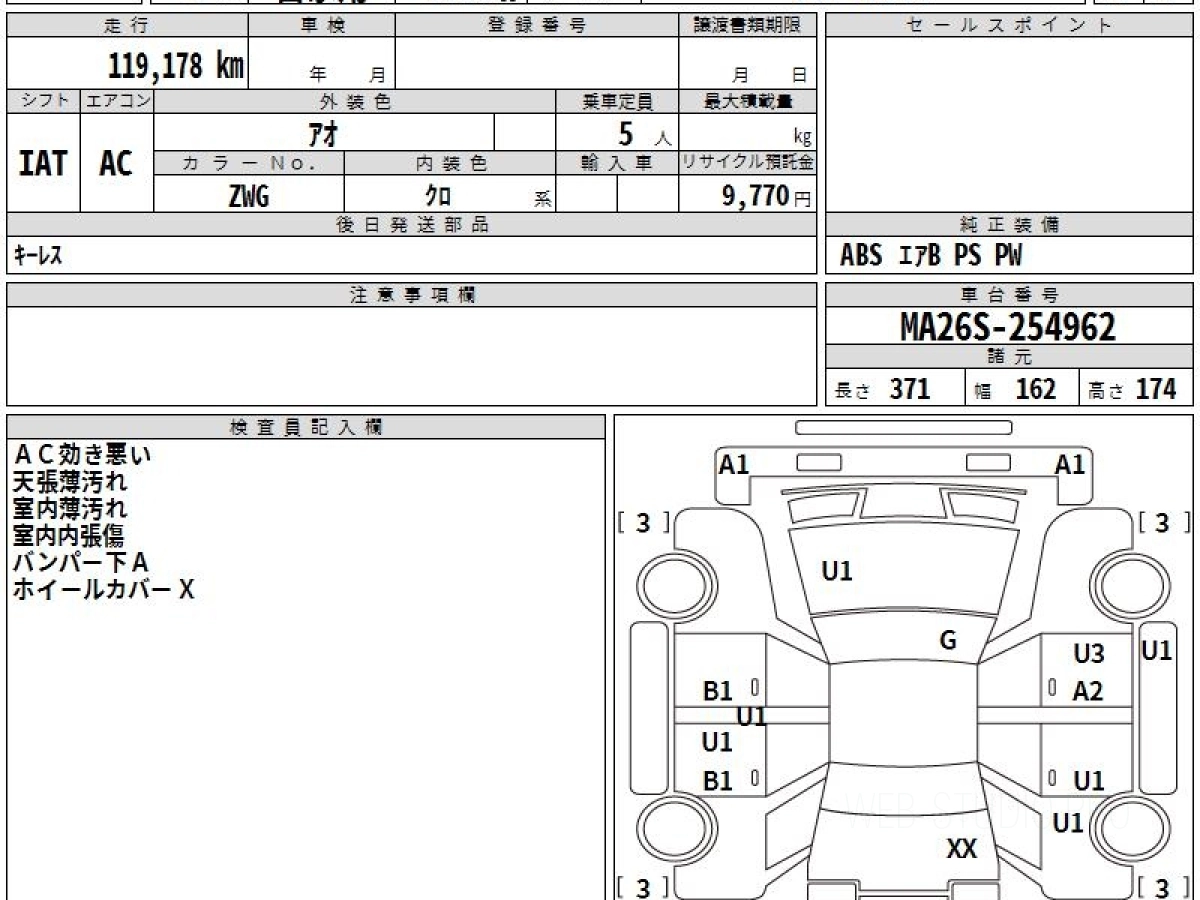Select the note ホイールカバーX
This screenshot has width=1200, height=900.
tap(104, 590)
